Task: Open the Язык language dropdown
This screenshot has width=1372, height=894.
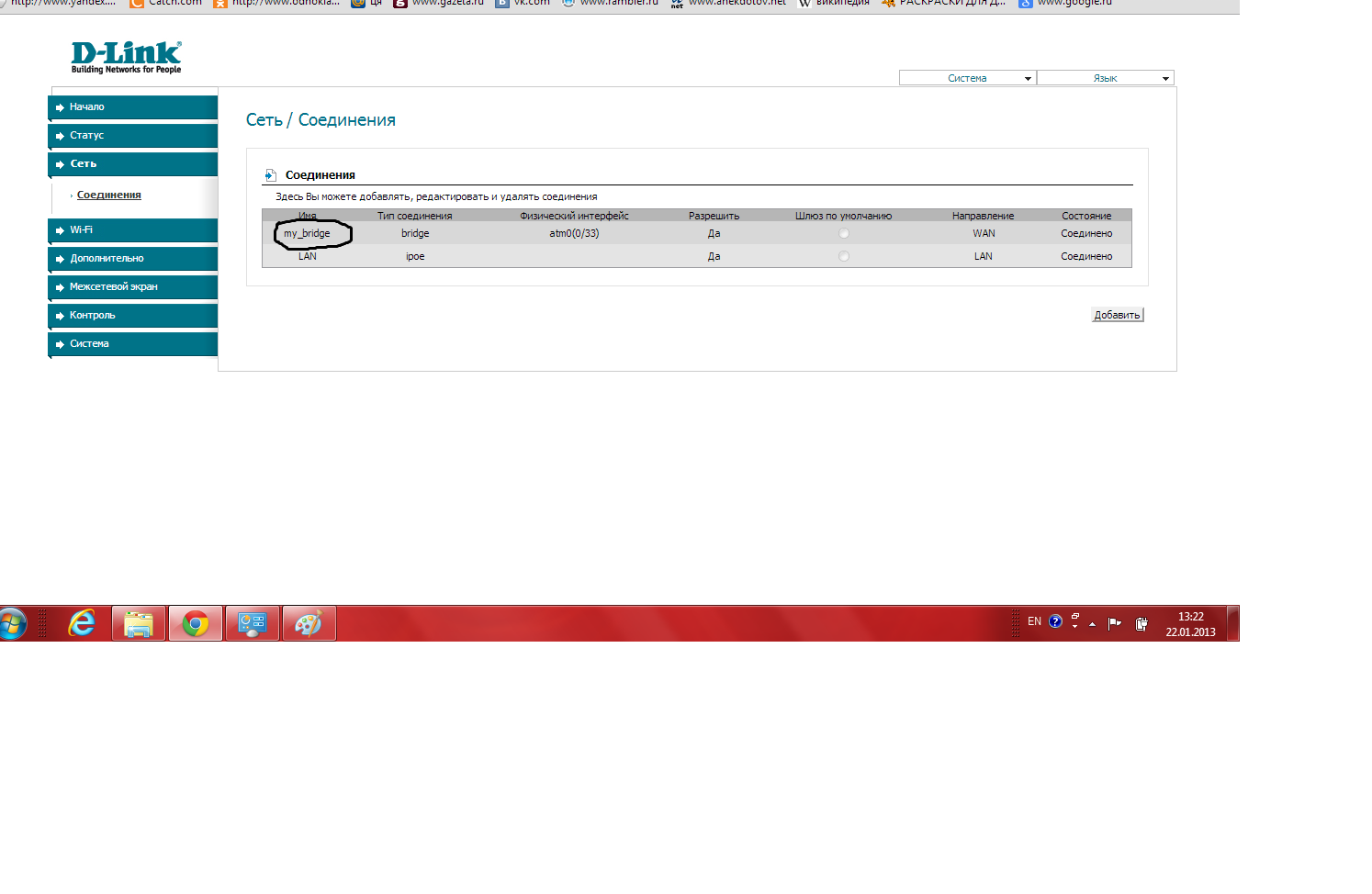Action: click(x=1106, y=78)
